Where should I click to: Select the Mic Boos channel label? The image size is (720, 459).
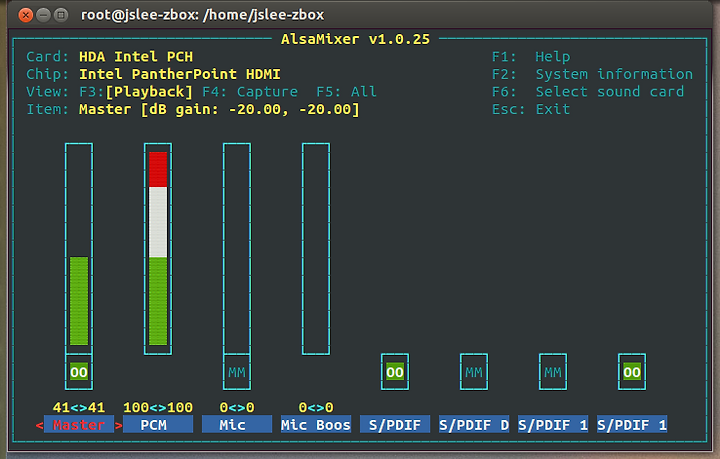pyautogui.click(x=316, y=425)
